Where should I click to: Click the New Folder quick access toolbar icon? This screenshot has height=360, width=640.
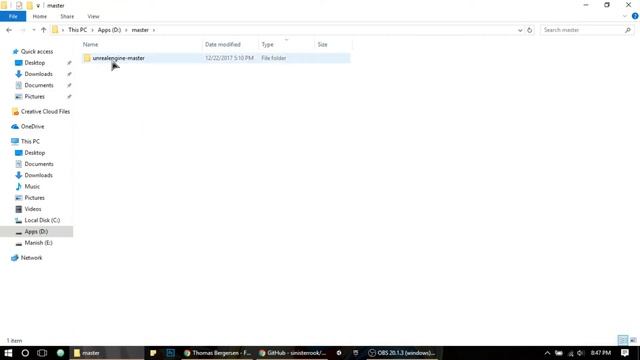(x=29, y=5)
